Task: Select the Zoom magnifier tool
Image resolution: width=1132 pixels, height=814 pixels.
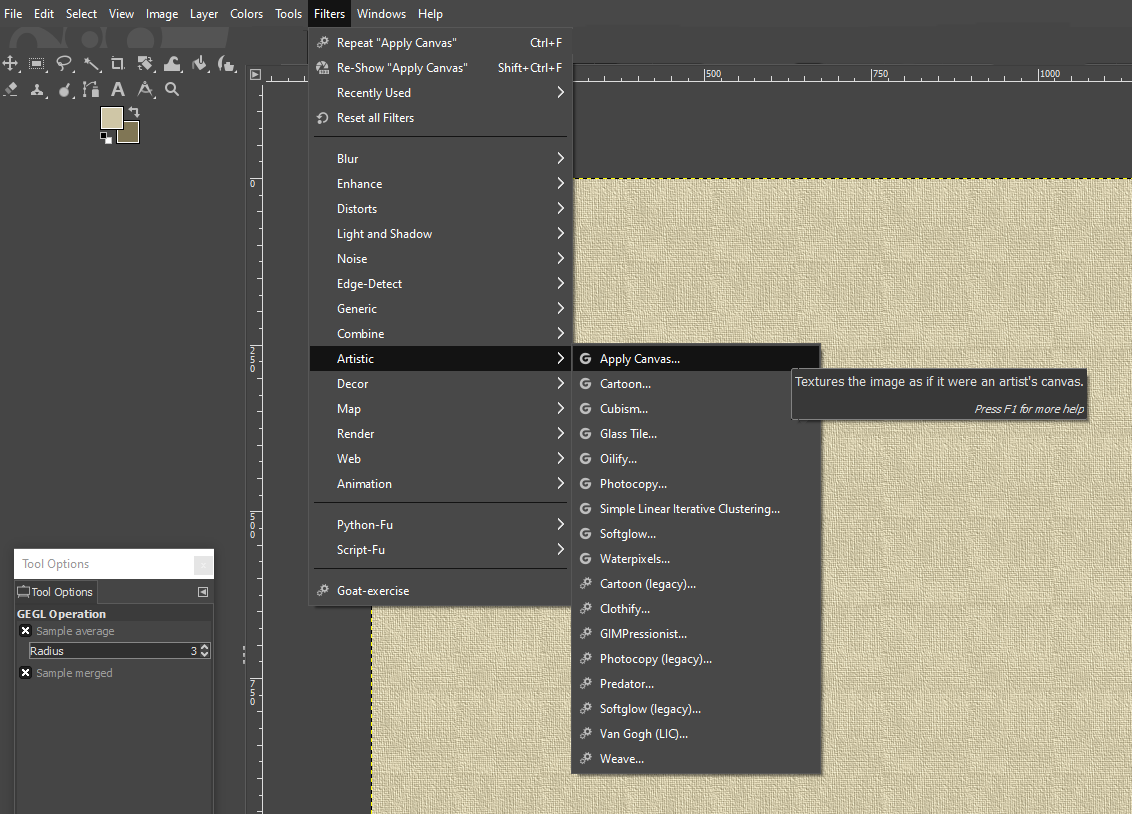Action: pos(172,90)
